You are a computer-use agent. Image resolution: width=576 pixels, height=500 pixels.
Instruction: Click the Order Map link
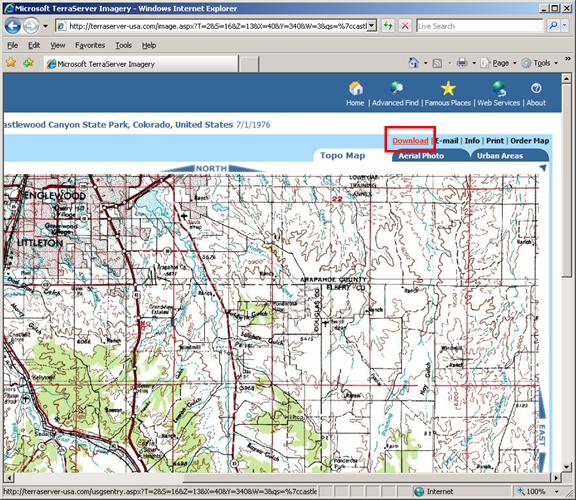point(529,141)
